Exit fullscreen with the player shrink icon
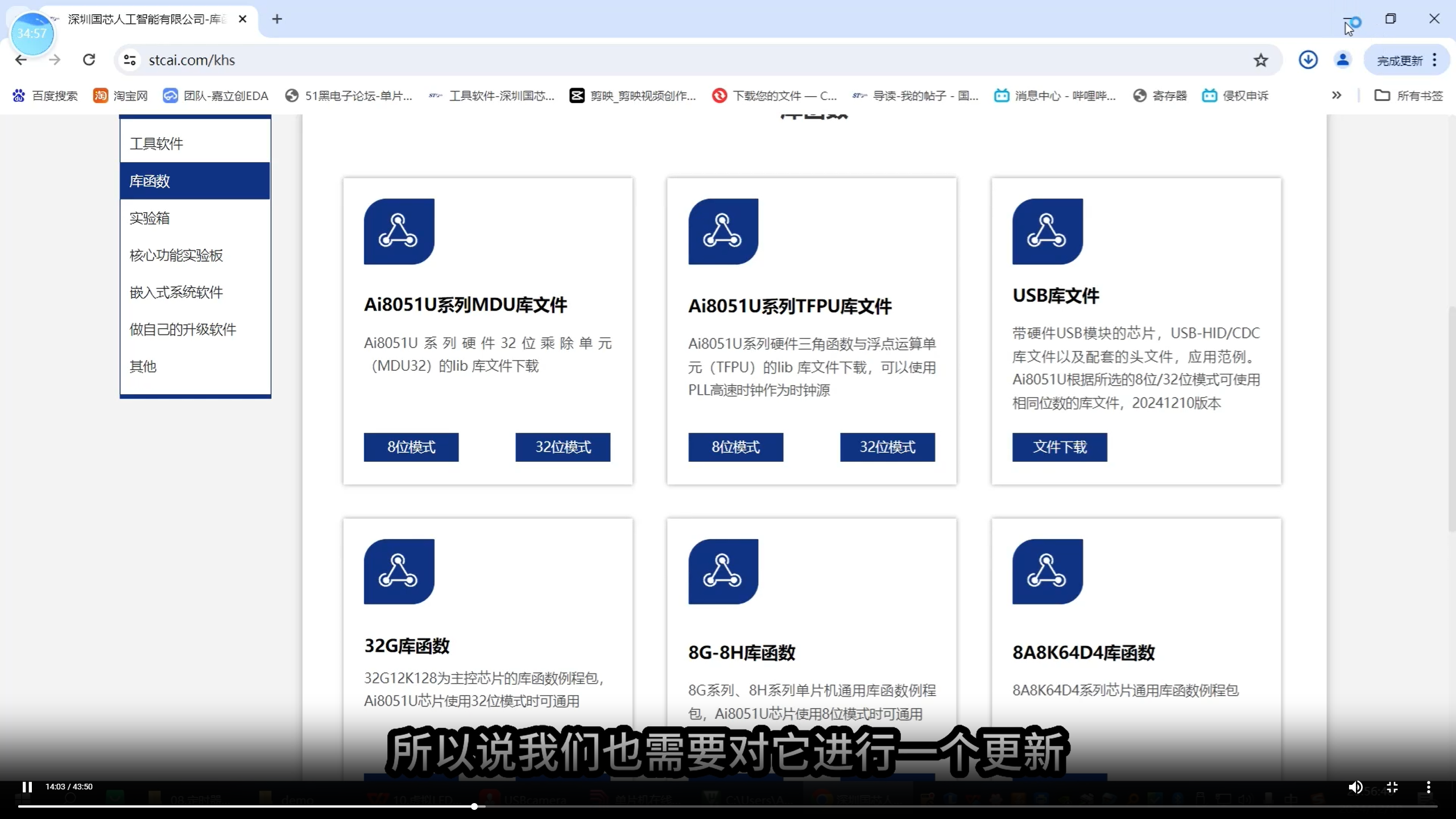The width and height of the screenshot is (1456, 819). pyautogui.click(x=1392, y=787)
